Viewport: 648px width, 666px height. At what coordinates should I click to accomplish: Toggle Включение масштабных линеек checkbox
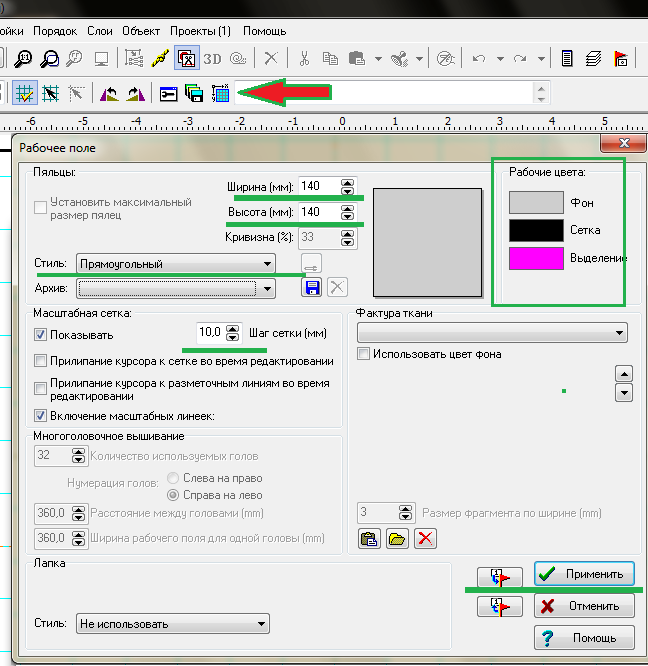tap(41, 415)
